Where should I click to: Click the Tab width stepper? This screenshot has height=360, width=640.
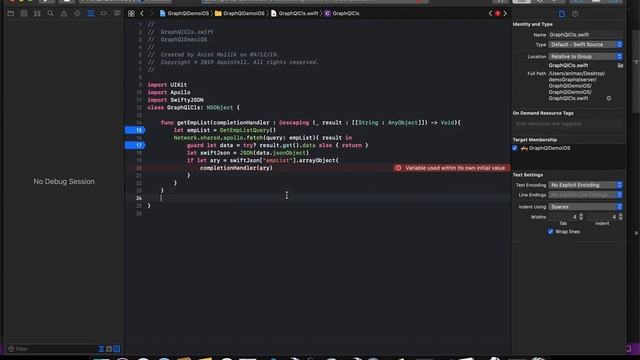point(581,217)
